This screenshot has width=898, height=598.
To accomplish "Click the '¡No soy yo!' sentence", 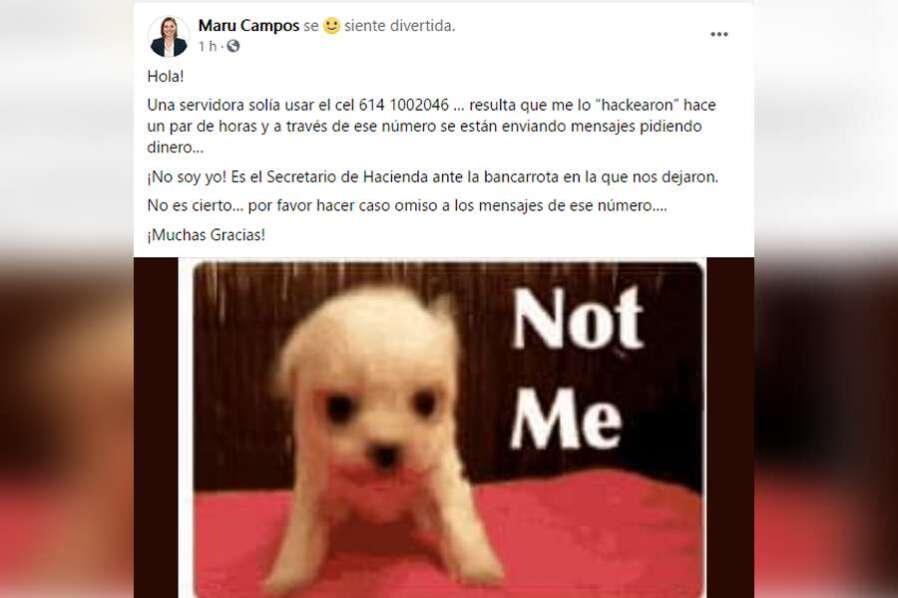I will pos(187,177).
